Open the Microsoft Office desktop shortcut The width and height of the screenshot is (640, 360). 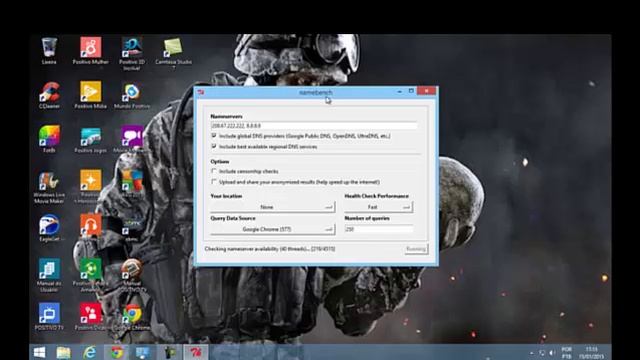(x=132, y=184)
